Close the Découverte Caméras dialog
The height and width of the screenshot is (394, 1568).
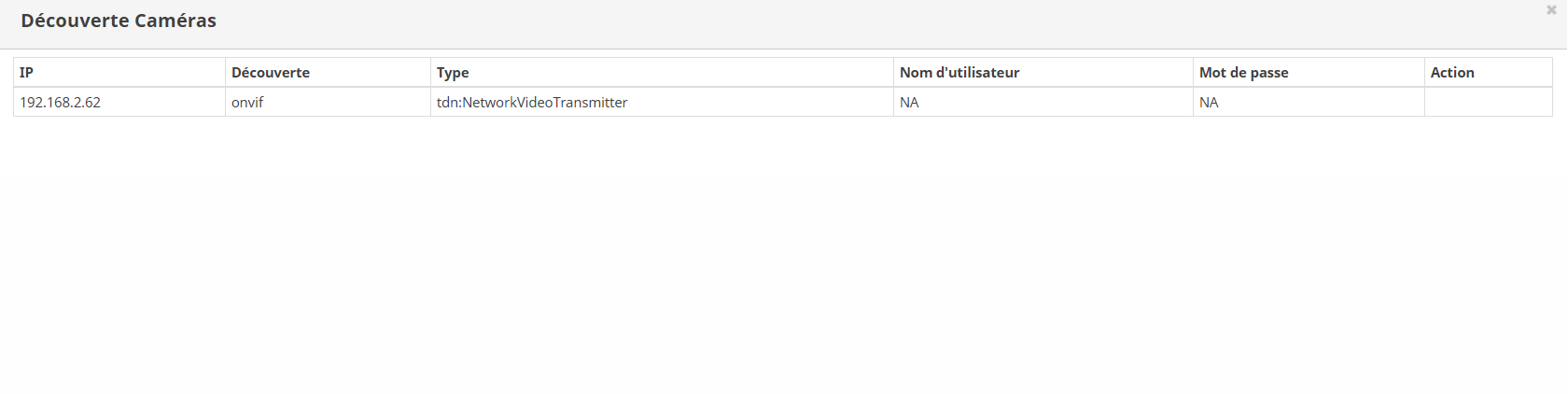tap(1551, 10)
